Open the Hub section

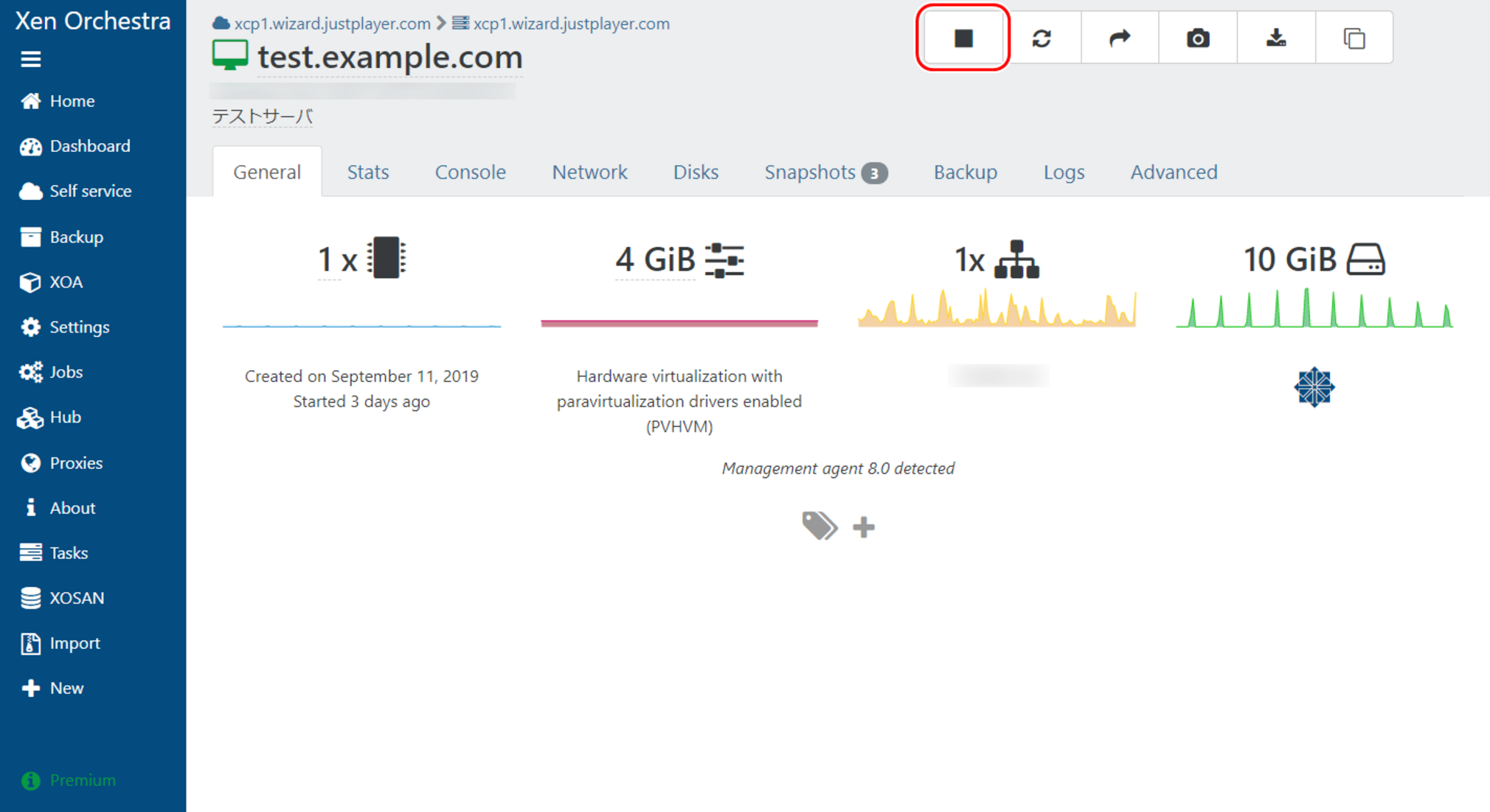point(50,417)
